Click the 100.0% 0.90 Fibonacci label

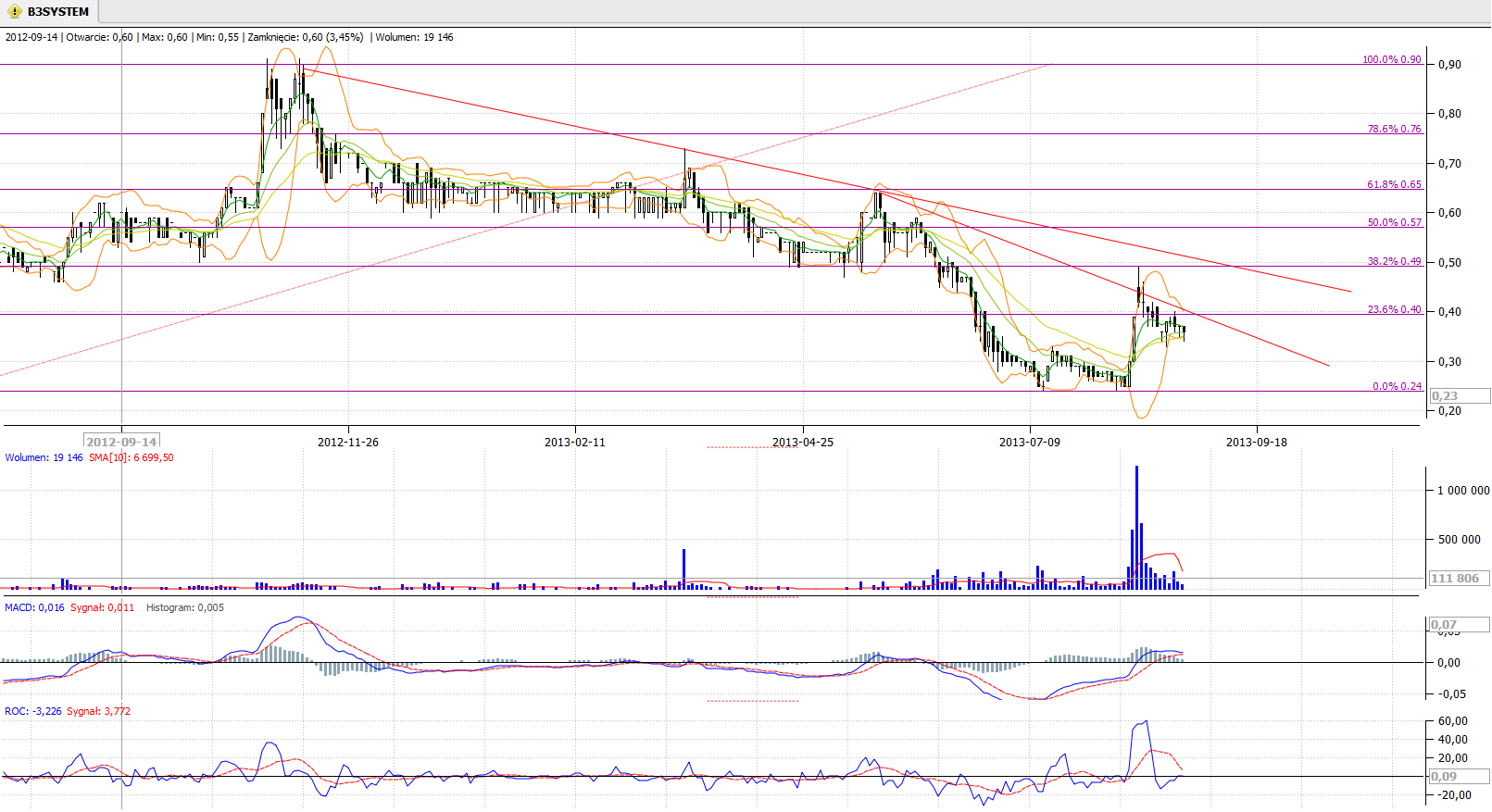click(1391, 59)
